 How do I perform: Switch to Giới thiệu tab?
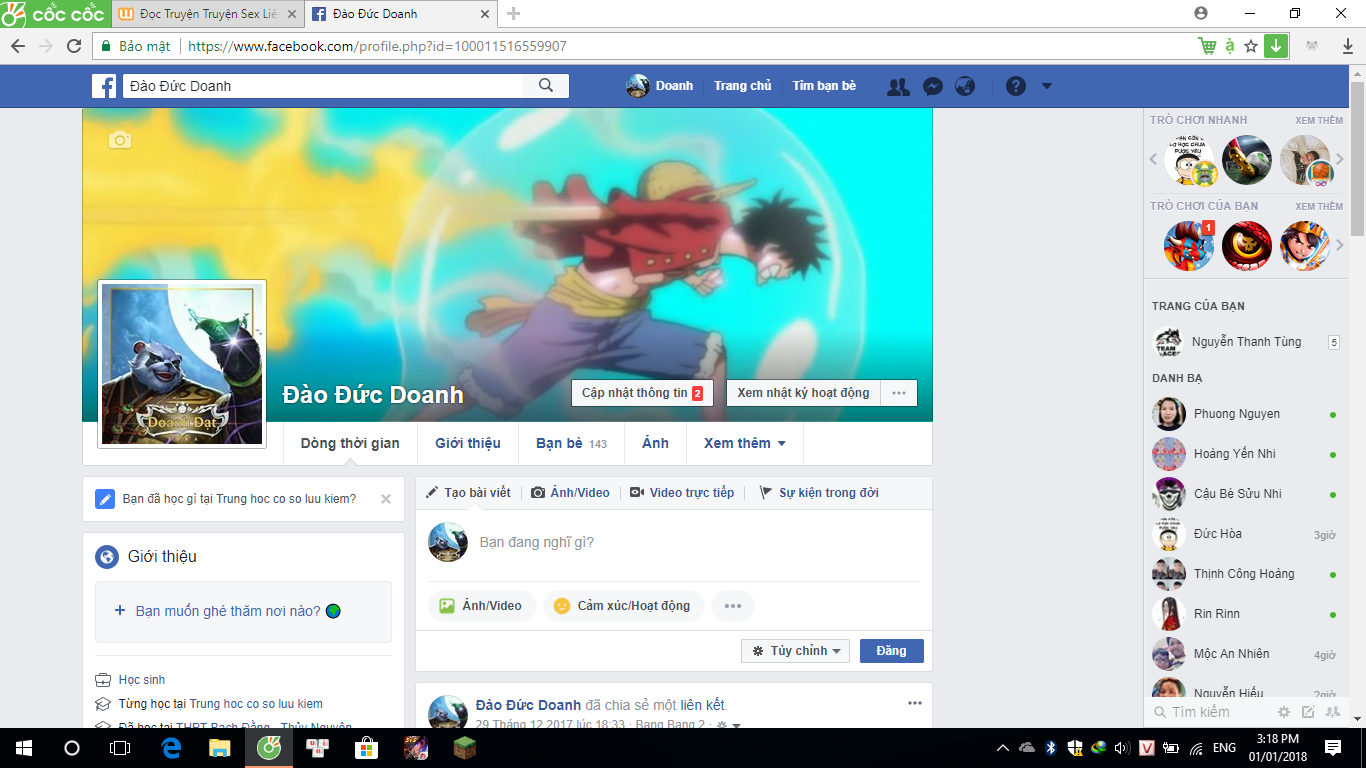pyautogui.click(x=468, y=443)
